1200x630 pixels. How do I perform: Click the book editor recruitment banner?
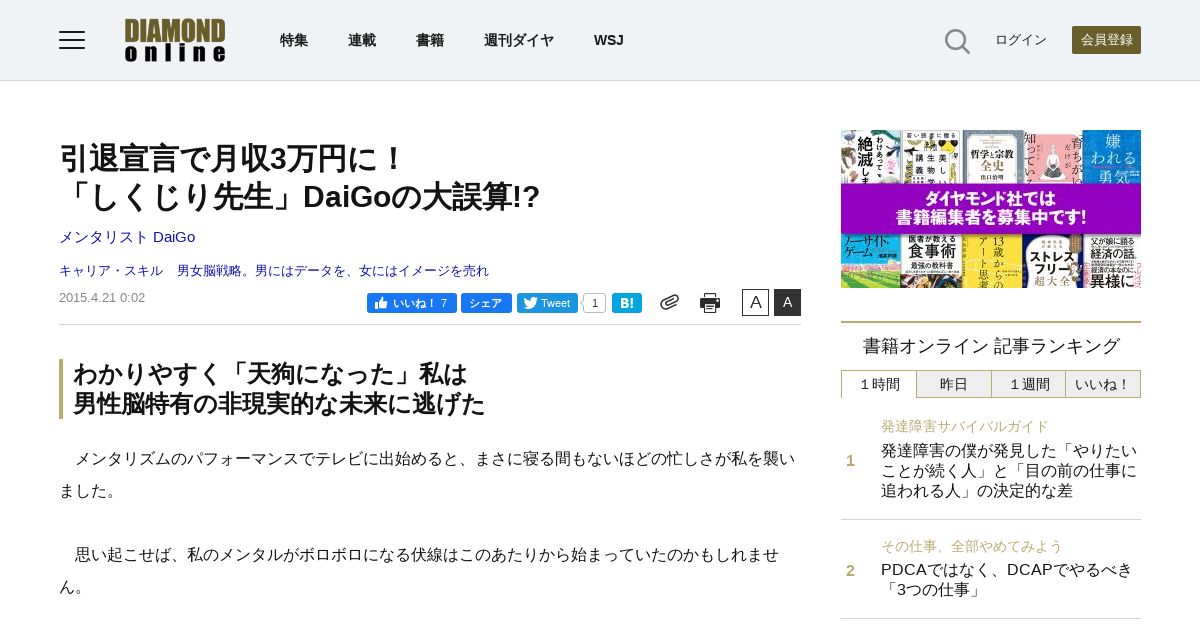(991, 209)
